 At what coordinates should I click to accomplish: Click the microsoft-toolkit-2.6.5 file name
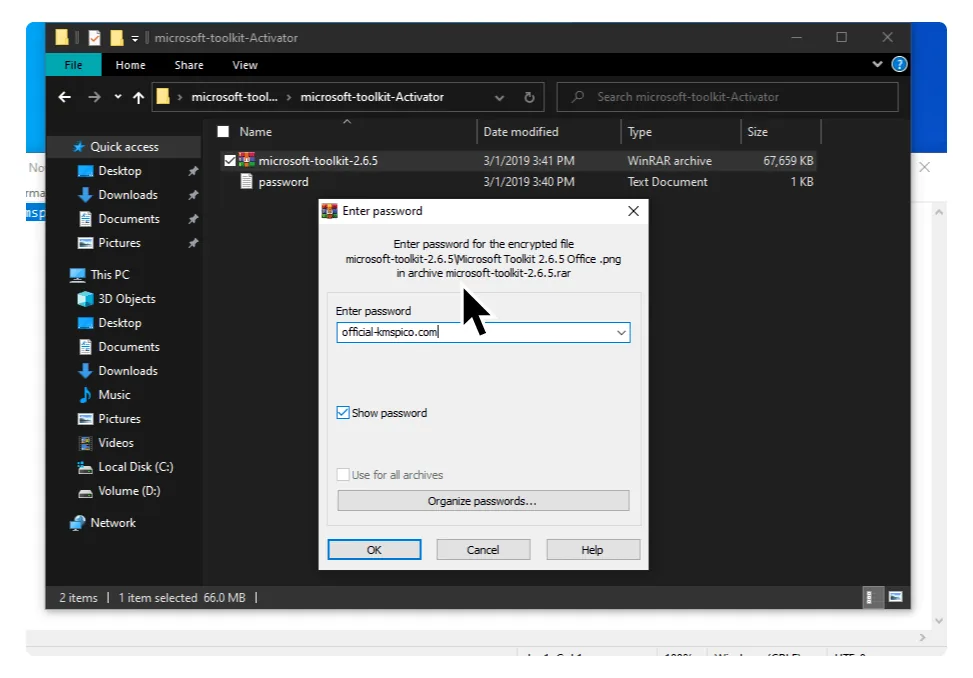pyautogui.click(x=318, y=161)
